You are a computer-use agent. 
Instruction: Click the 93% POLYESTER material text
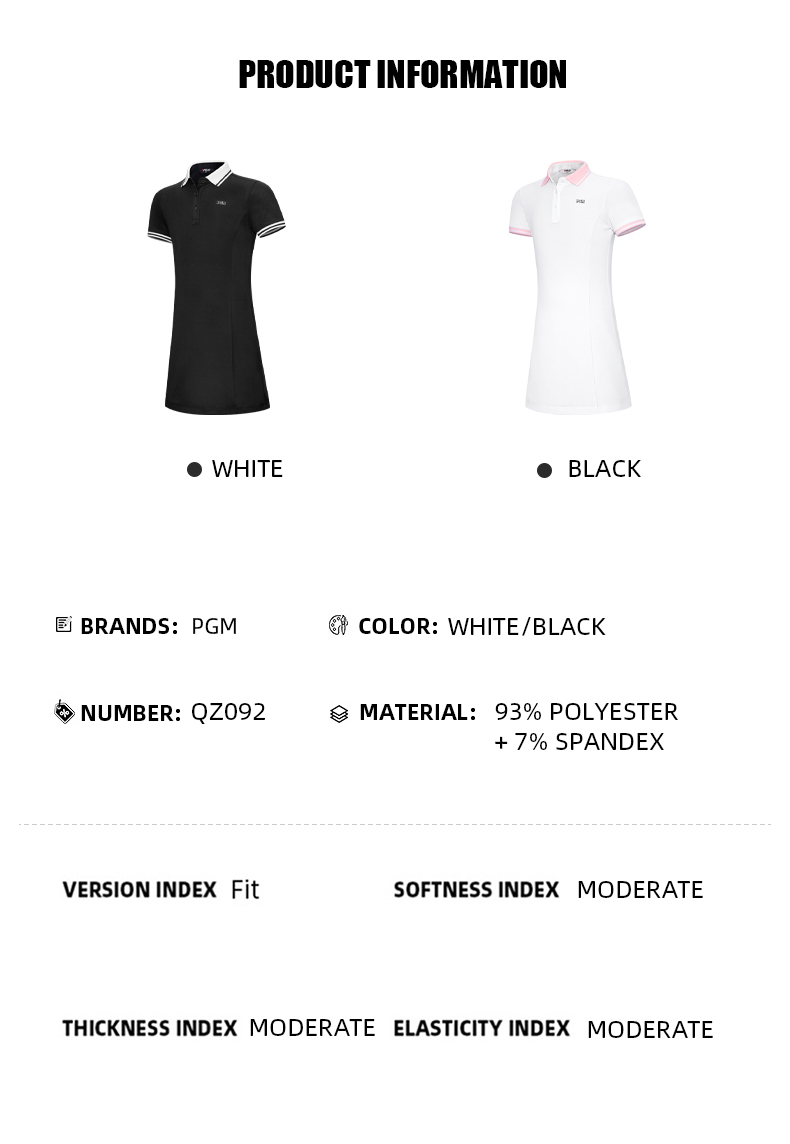[586, 712]
